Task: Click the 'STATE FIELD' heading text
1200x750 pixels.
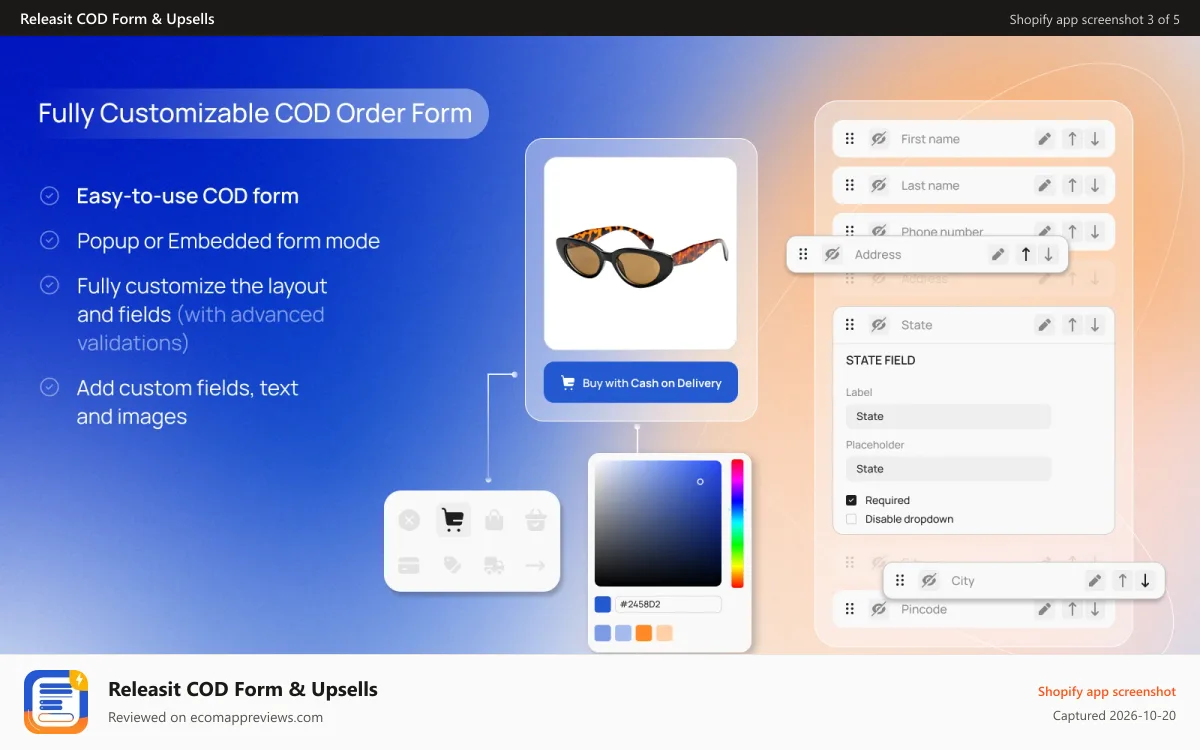Action: pos(881,360)
